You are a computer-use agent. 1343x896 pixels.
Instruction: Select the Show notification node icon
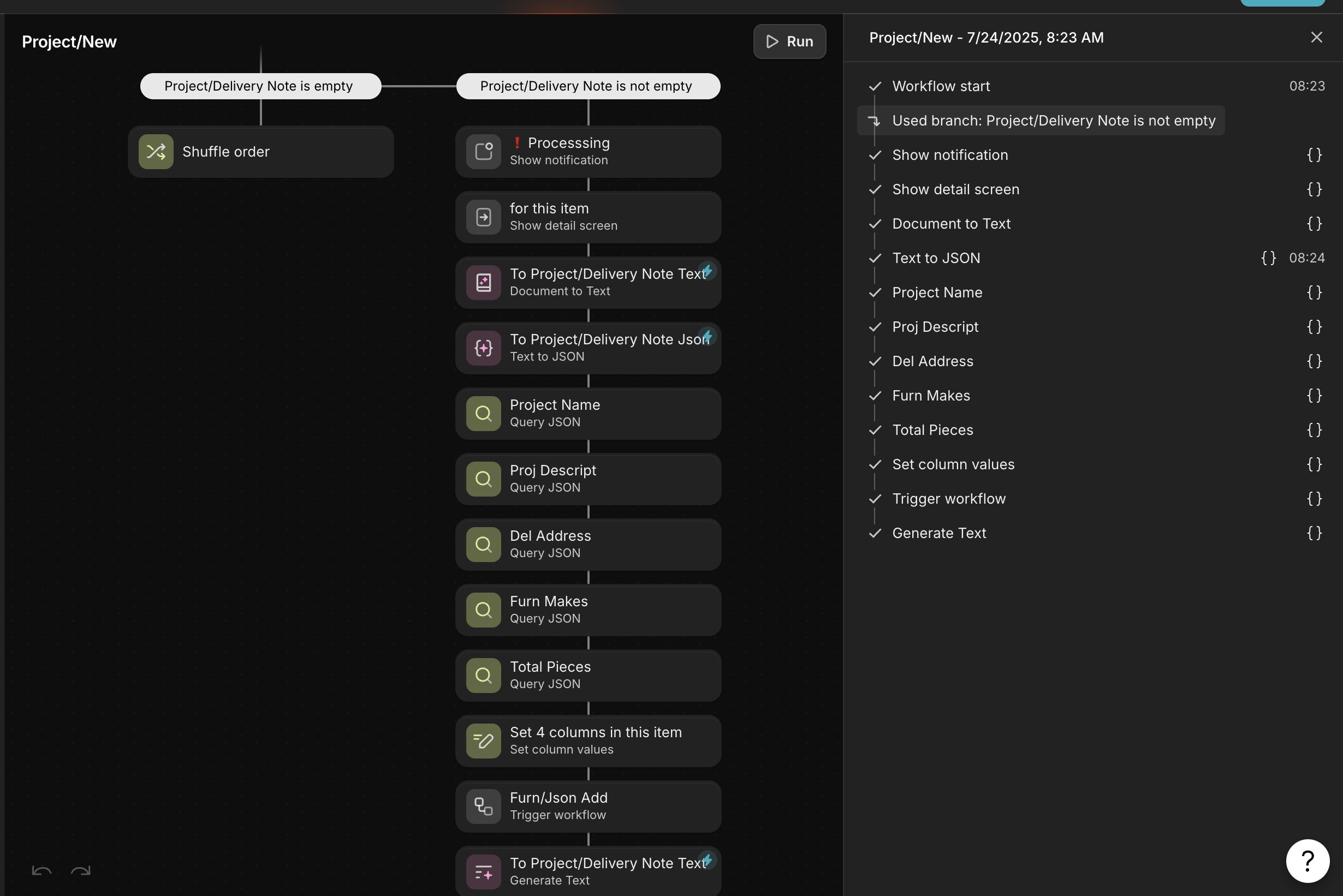(x=483, y=152)
